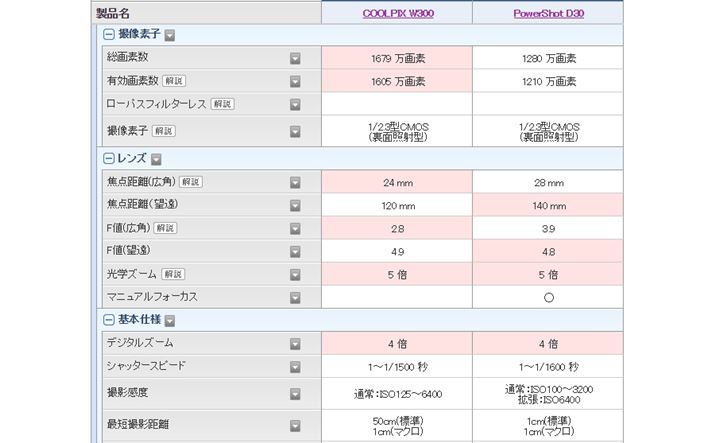Select the 拡張:ISO6400 value
Screen dimensions: 715x443
(x=549, y=400)
